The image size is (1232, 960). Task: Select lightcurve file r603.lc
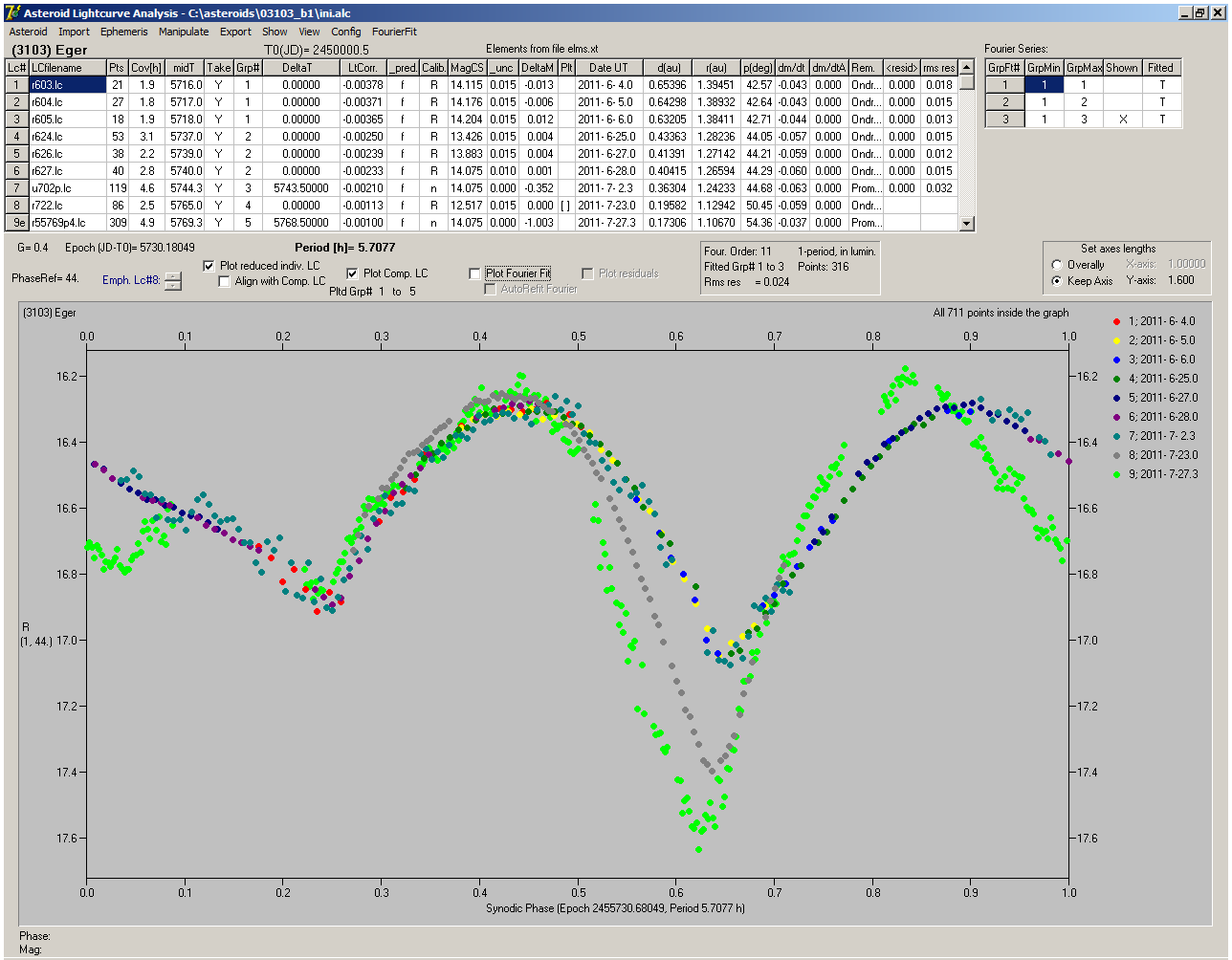point(67,85)
